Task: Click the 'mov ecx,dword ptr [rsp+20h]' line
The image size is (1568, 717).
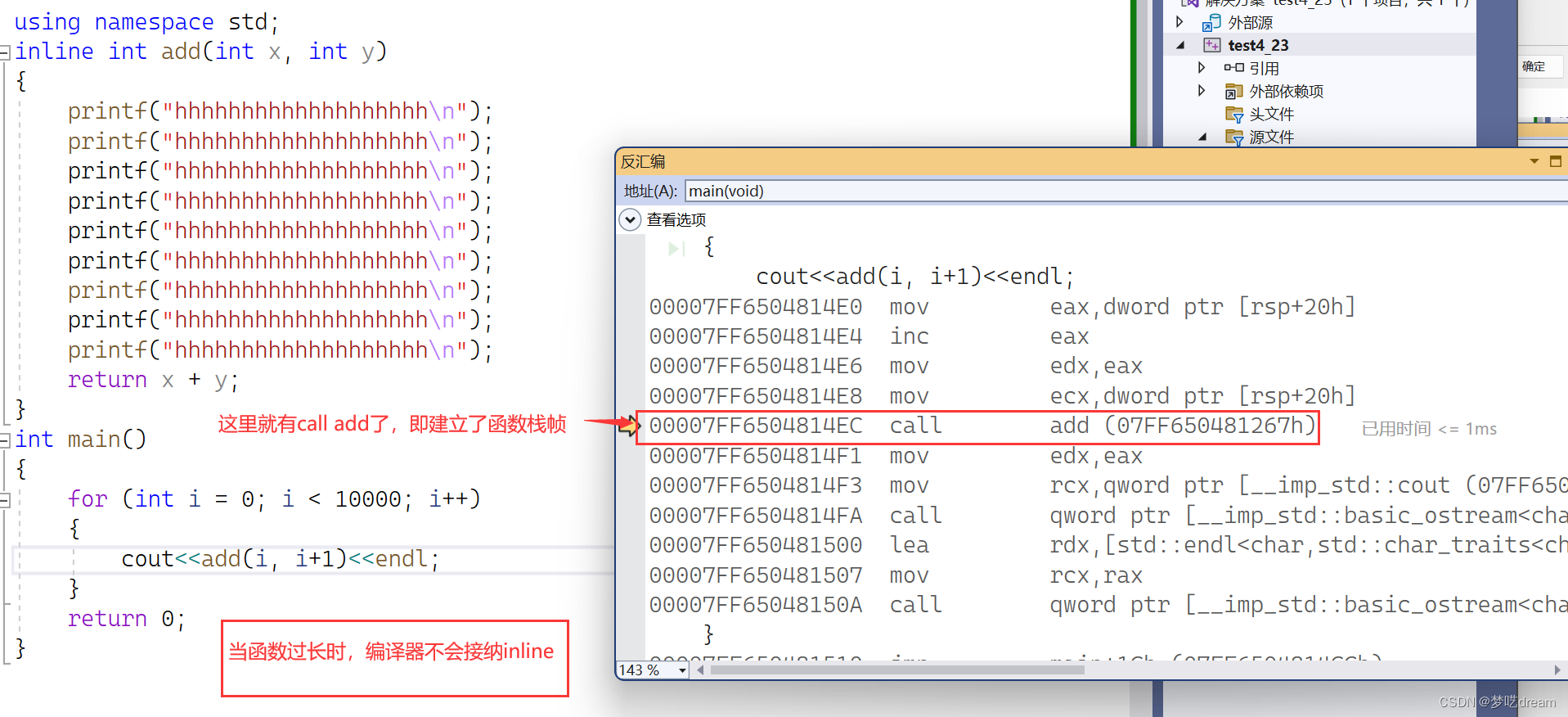Action: tap(1002, 396)
